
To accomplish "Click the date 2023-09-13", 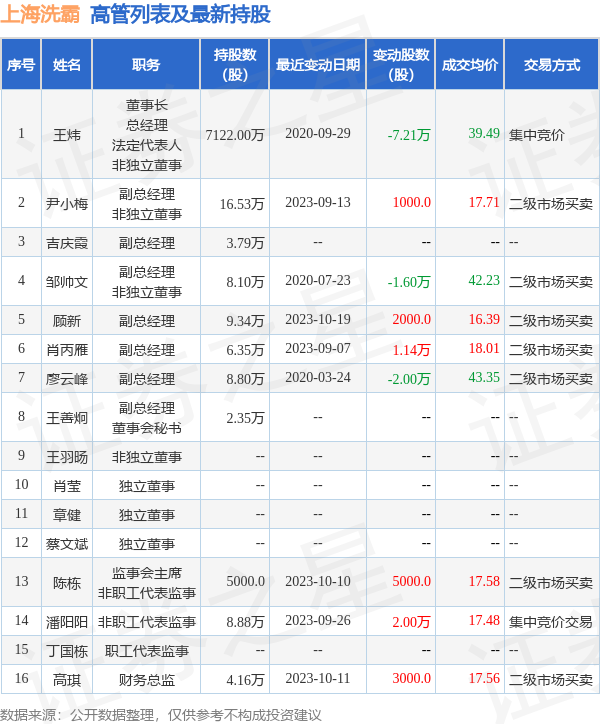I will click(318, 202).
